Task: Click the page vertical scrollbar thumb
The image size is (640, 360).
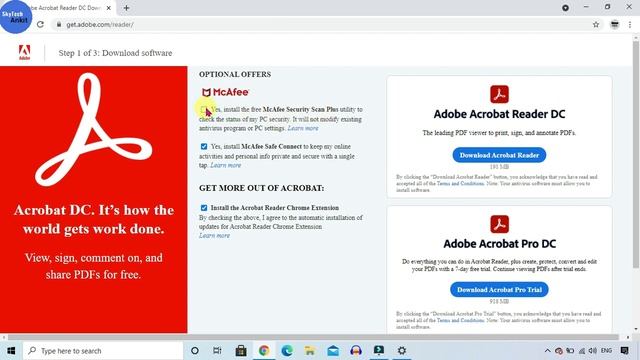Action: pos(636,155)
